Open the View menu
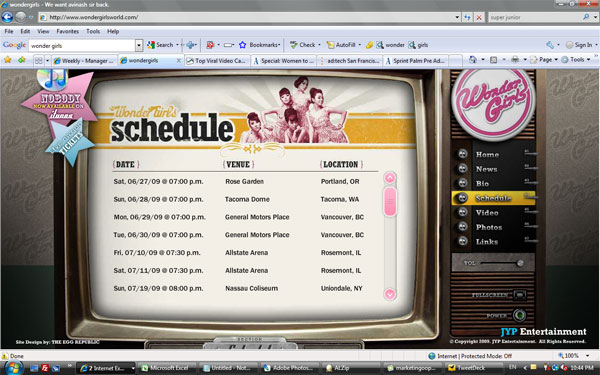 tap(43, 31)
